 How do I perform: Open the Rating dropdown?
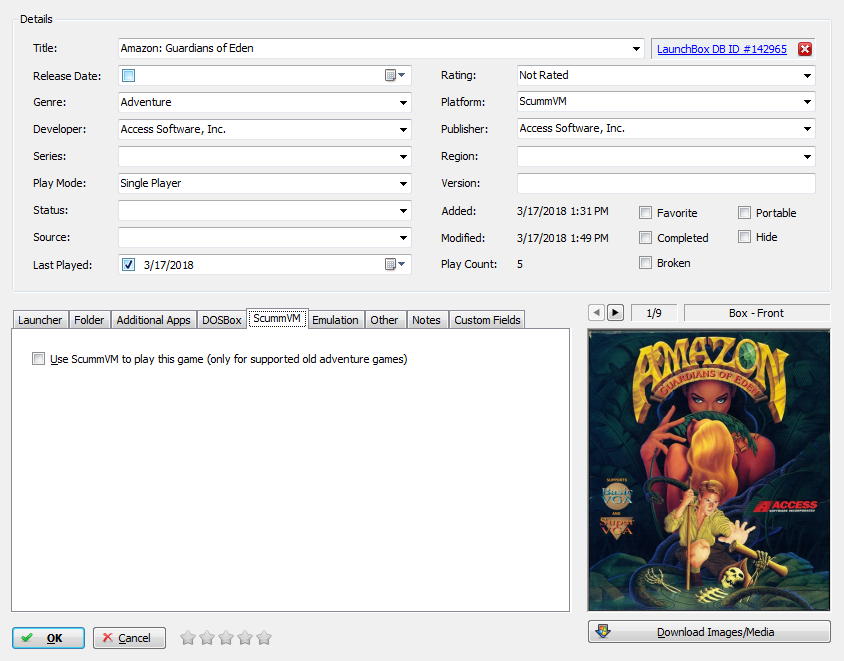(x=807, y=75)
